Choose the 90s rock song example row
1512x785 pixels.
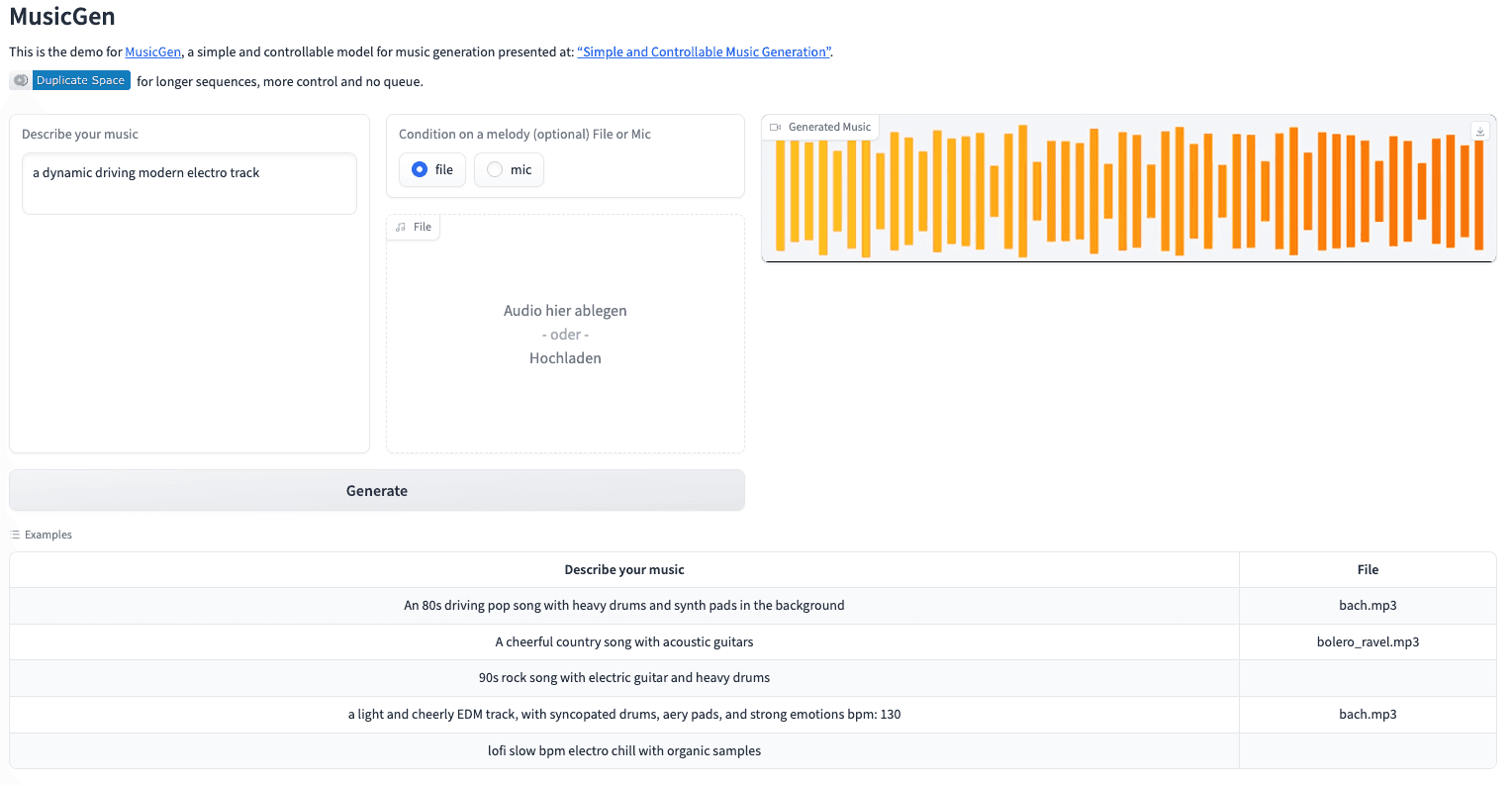point(623,678)
